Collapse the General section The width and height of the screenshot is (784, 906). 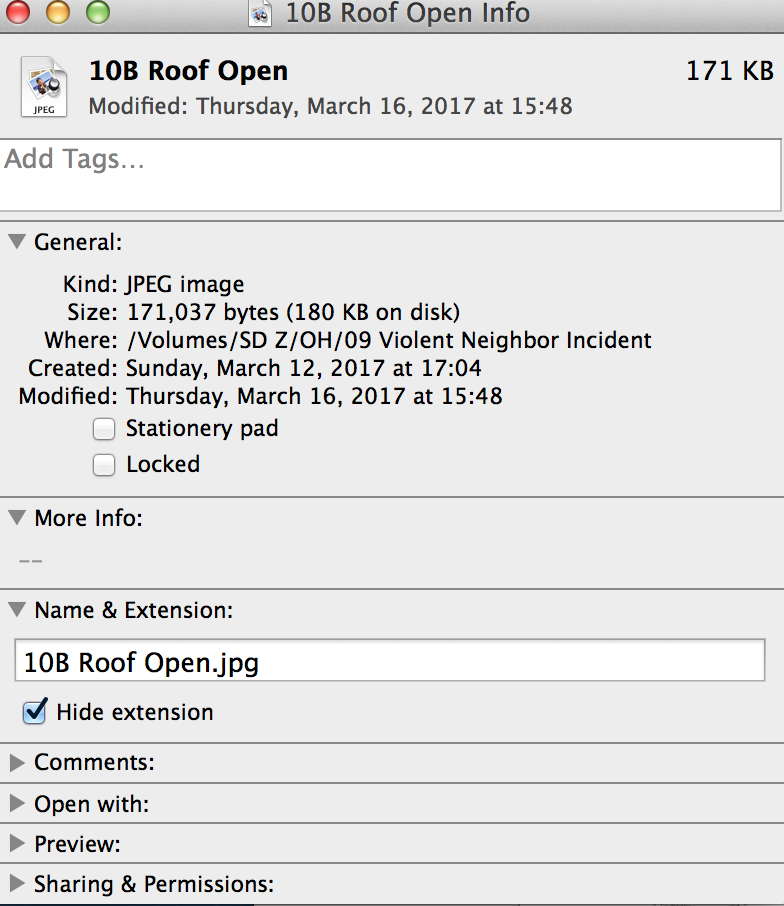[17, 242]
